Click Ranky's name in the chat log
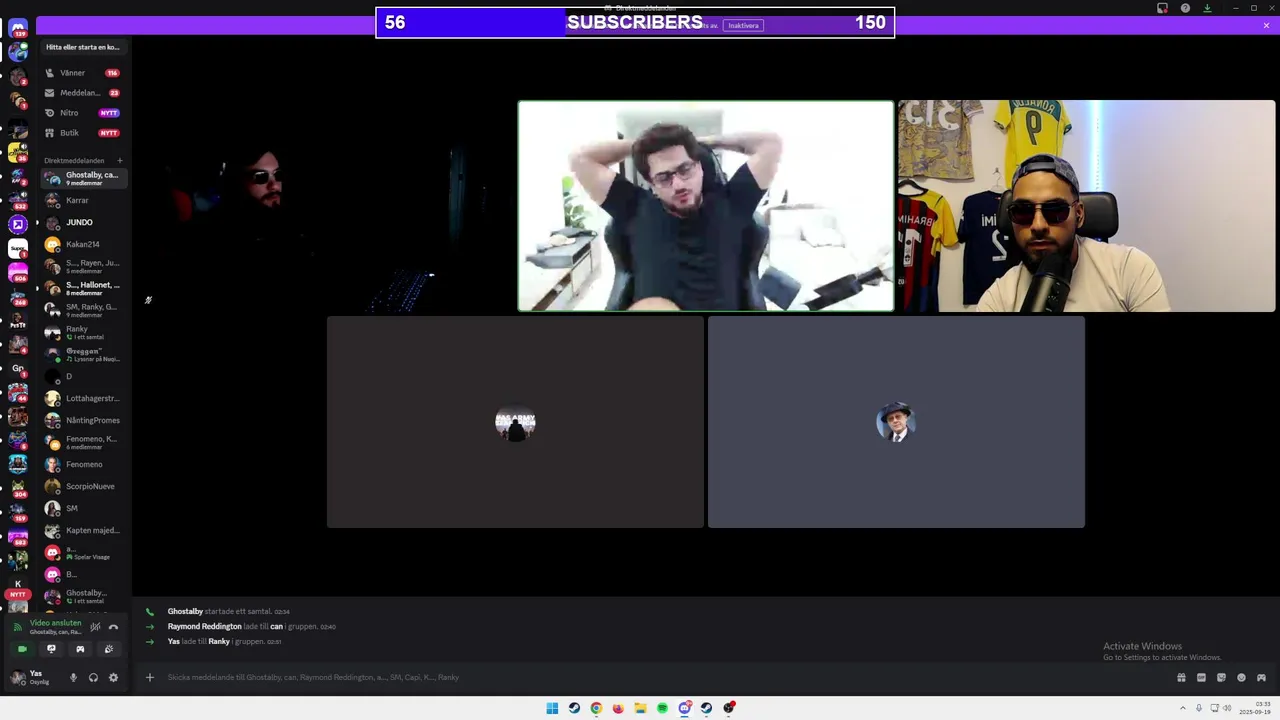The width and height of the screenshot is (1280, 720). (219, 641)
